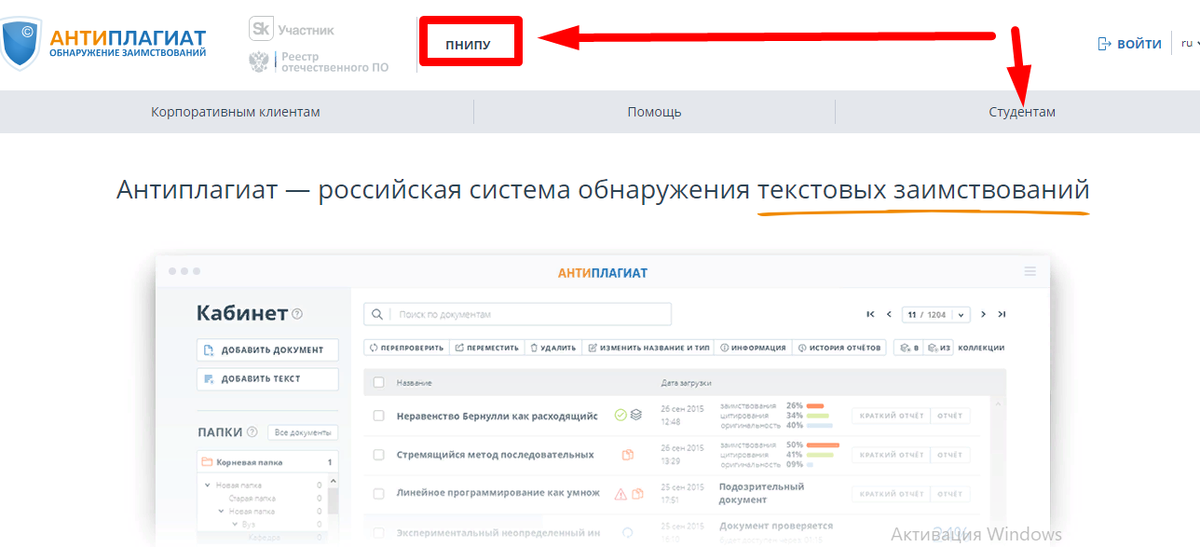
Task: Click the Дата загрузки column header
Action: (686, 383)
